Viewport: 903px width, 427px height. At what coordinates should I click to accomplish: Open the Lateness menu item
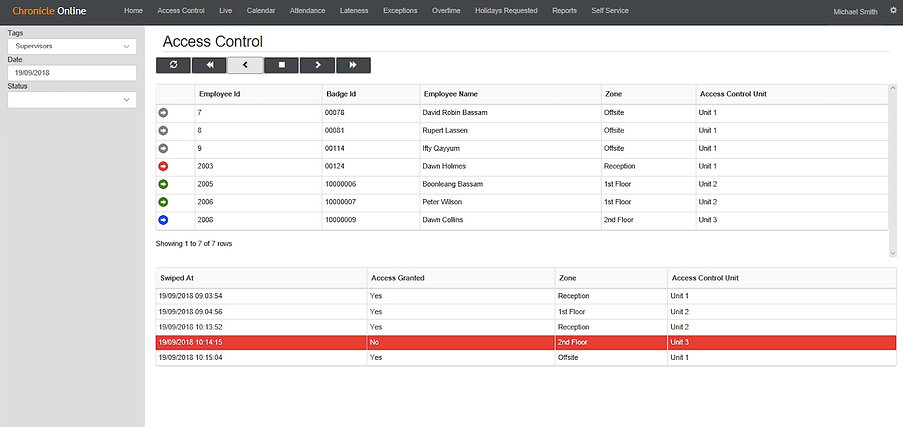[x=354, y=11]
